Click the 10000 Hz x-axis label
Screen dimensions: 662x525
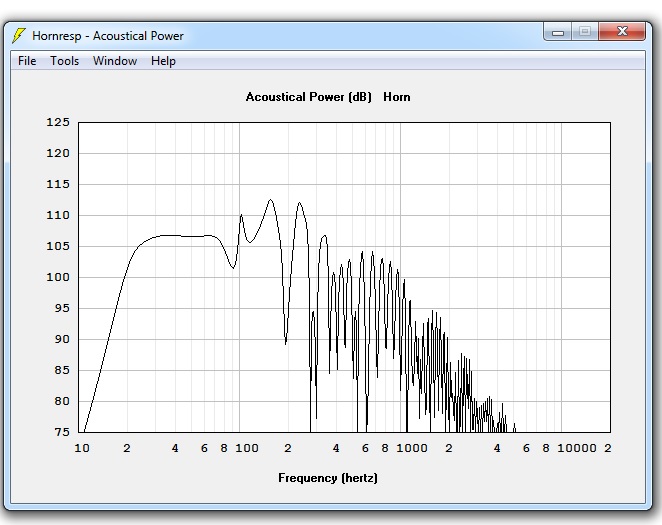577,448
